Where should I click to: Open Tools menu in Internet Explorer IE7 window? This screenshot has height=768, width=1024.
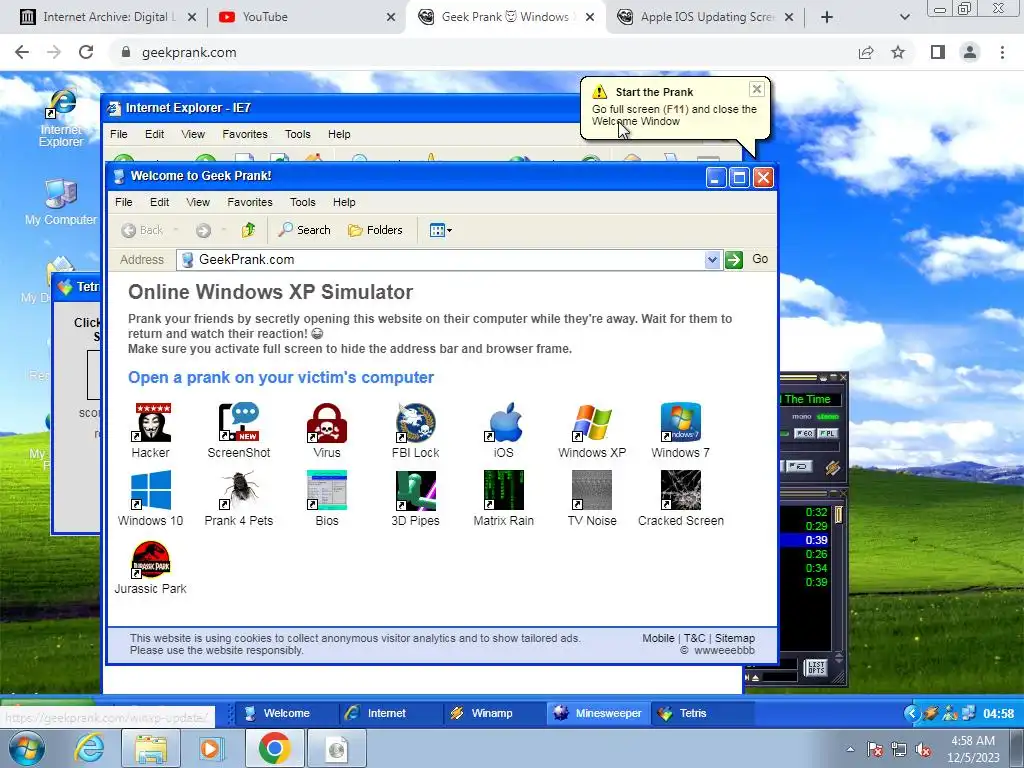click(297, 134)
